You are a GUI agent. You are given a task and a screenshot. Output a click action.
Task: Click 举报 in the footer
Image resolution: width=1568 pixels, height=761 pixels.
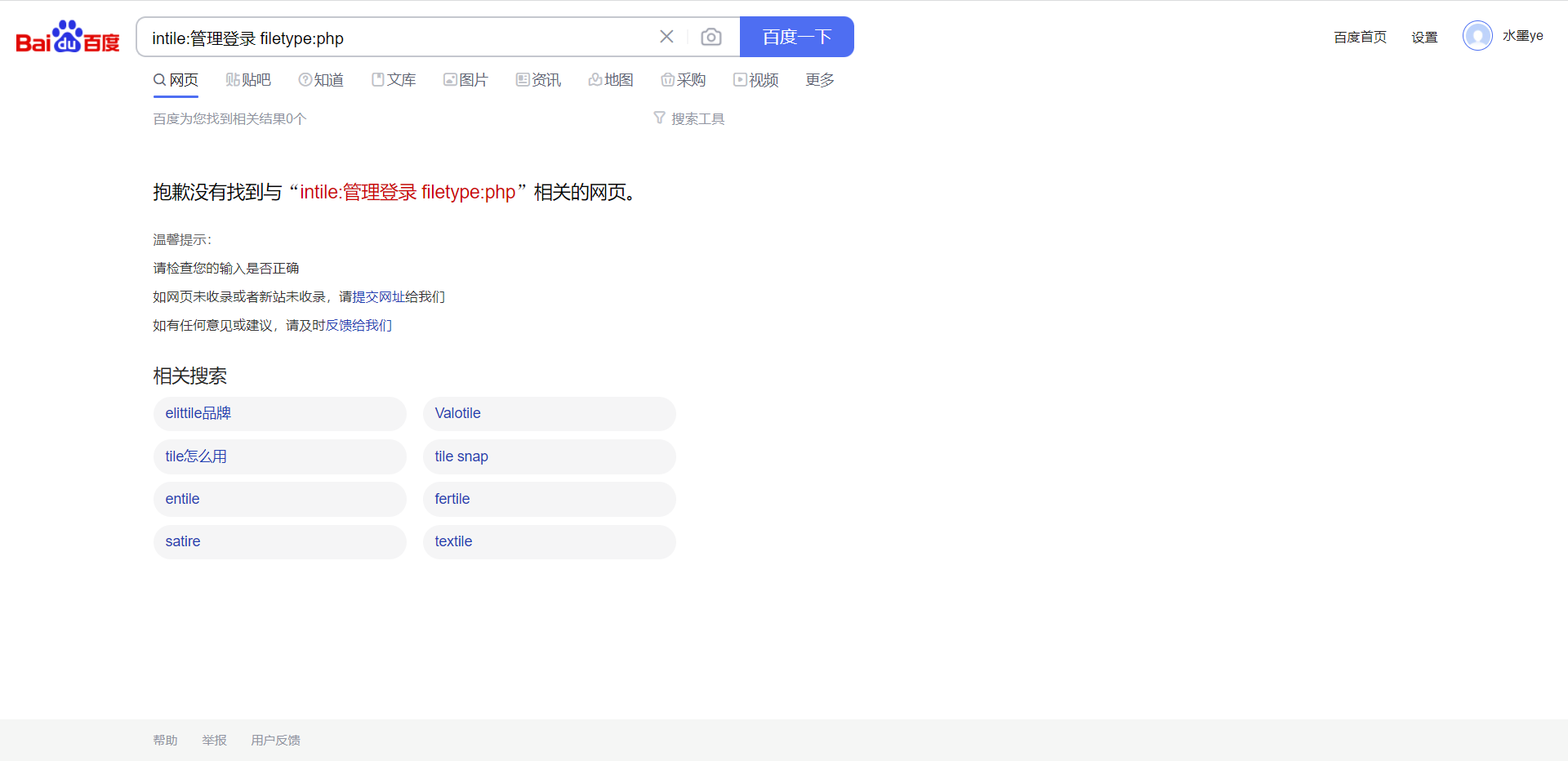tap(214, 741)
